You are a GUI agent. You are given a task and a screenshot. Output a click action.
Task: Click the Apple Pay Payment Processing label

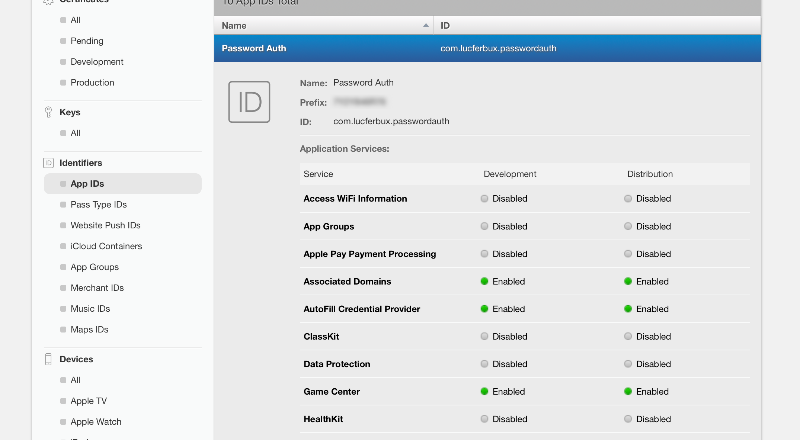[x=370, y=254]
